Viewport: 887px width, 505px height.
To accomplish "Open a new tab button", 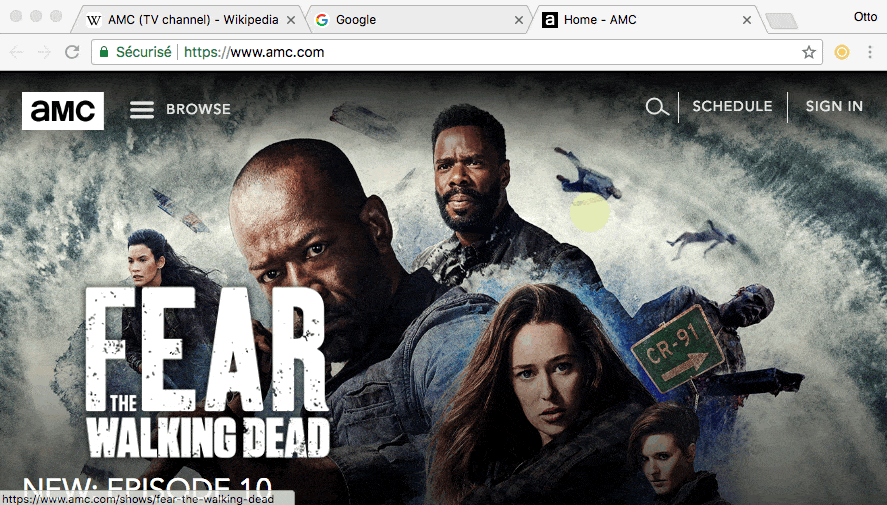I will 781,21.
